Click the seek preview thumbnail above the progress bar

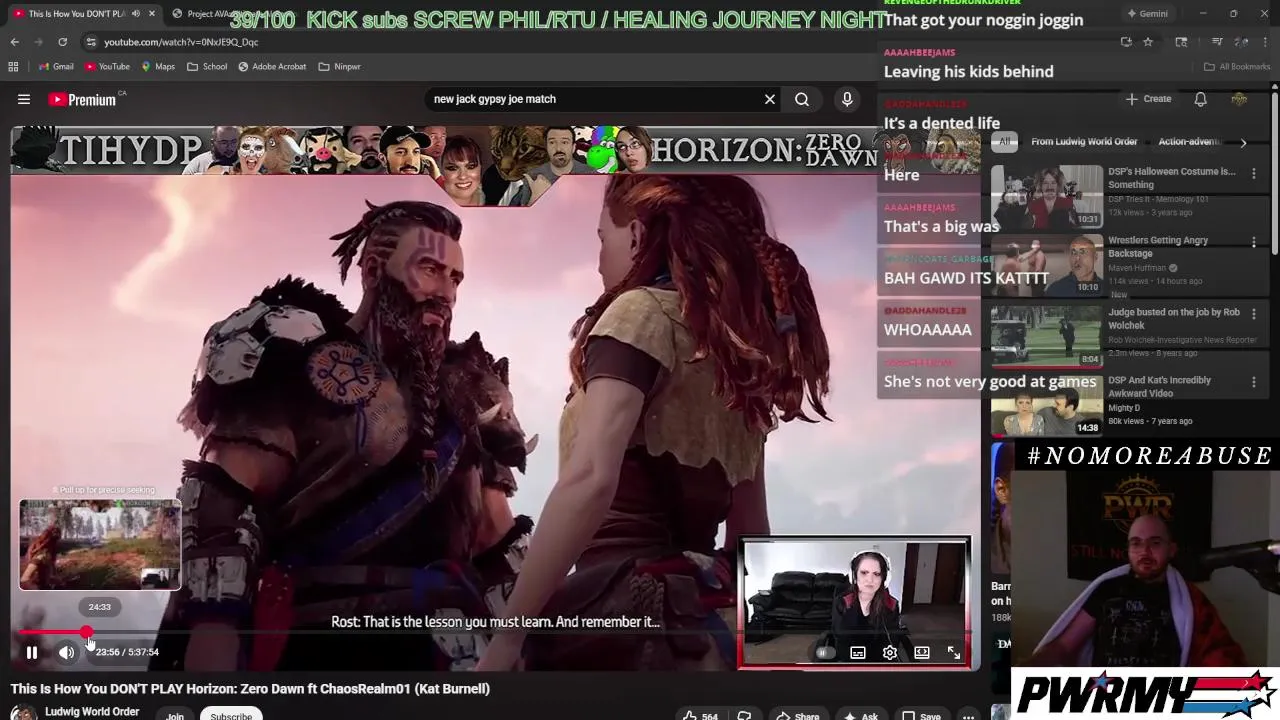coord(100,545)
